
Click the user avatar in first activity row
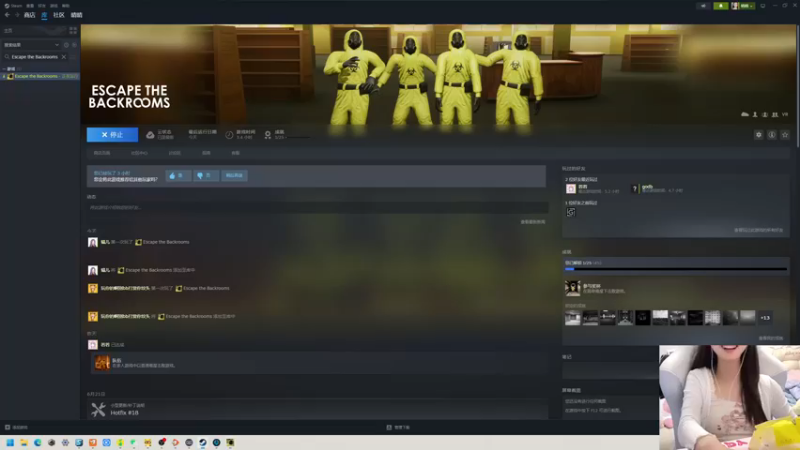tap(92, 242)
